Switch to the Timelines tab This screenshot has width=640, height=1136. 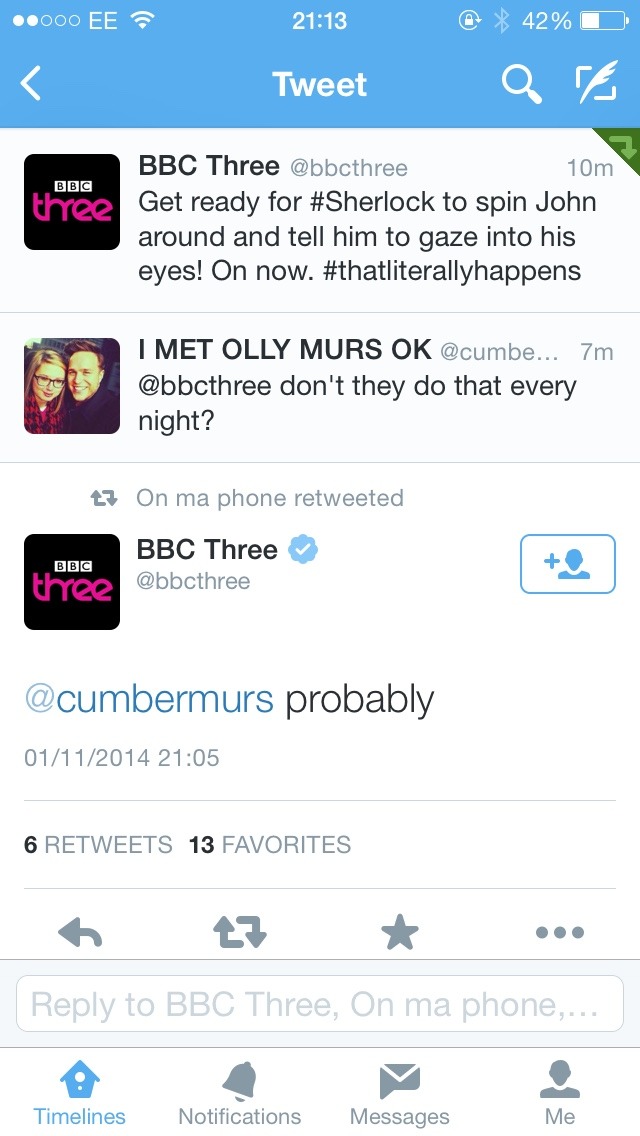[80, 1094]
